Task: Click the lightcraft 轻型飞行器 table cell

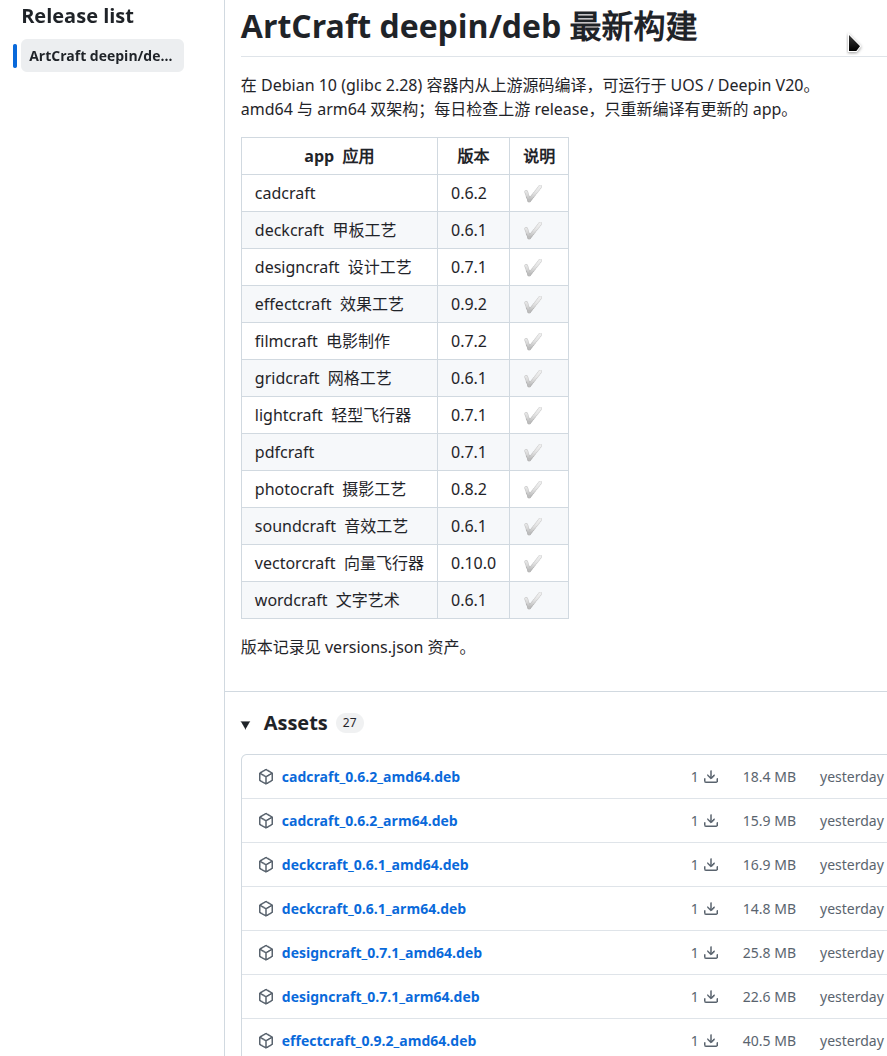Action: (x=339, y=415)
